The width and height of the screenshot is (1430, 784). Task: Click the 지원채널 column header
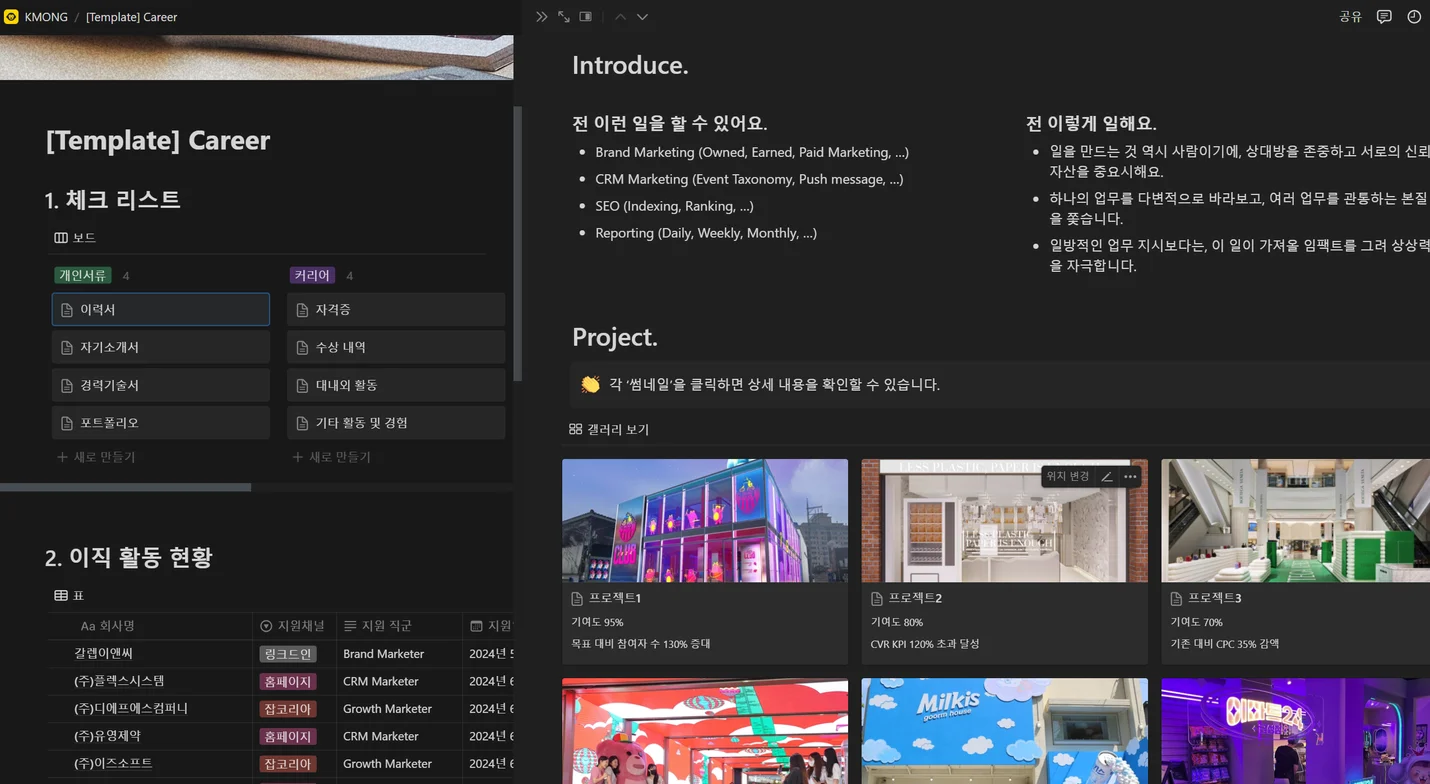[294, 626]
